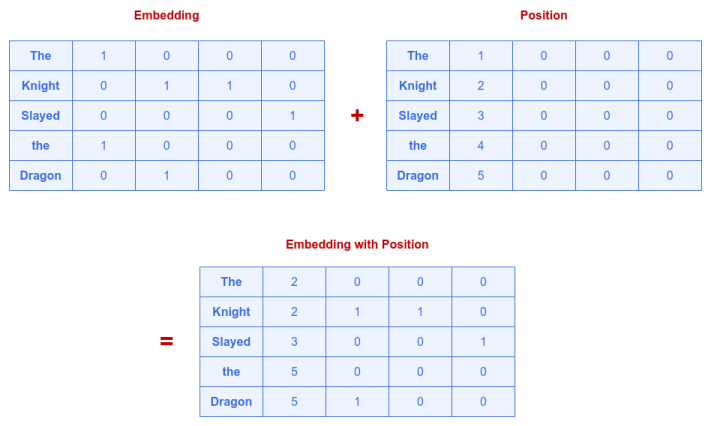
Task: Click the value 3 in Position table
Action: 481,116
